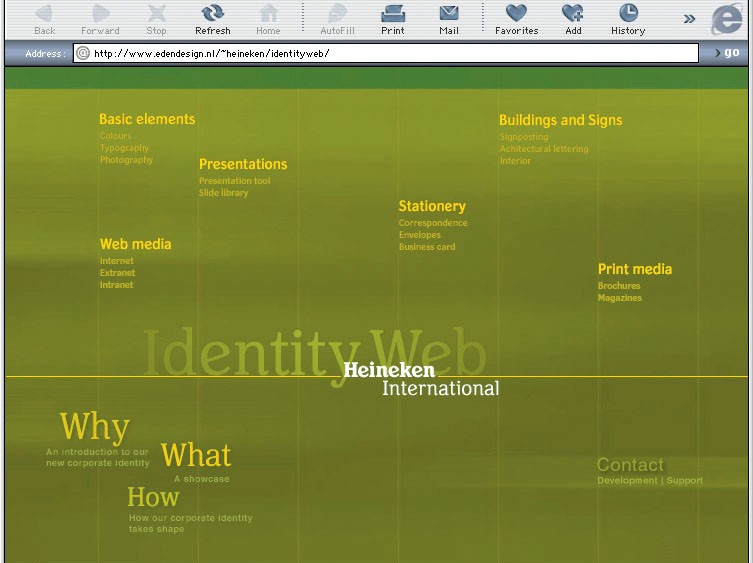The width and height of the screenshot is (753, 563).
Task: Refresh the page using the Refresh icon
Action: pyautogui.click(x=212, y=13)
